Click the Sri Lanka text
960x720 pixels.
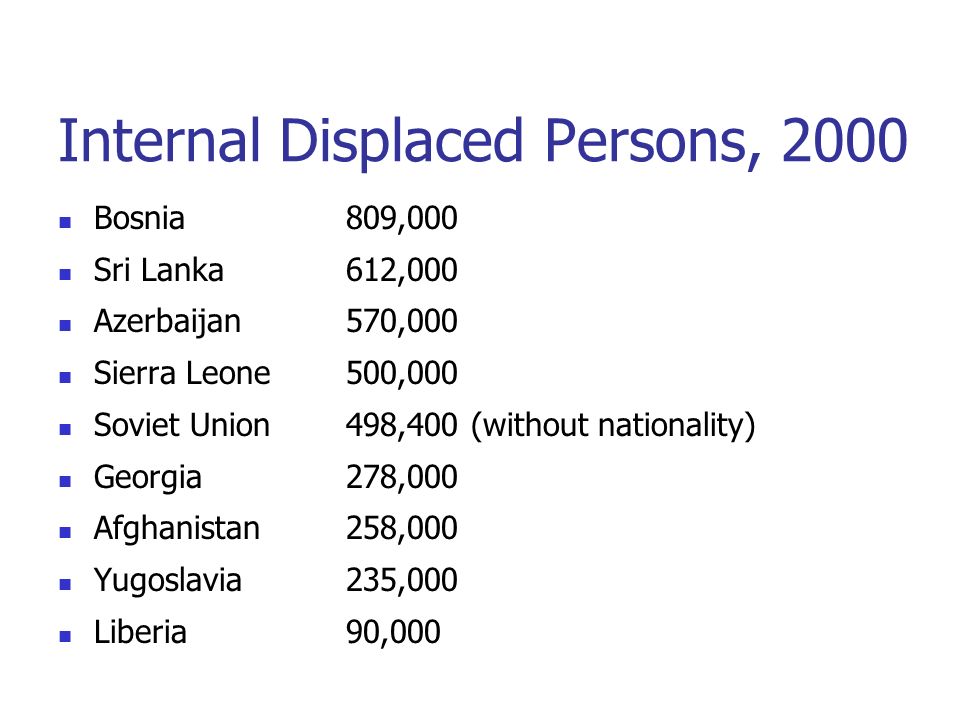coord(159,270)
